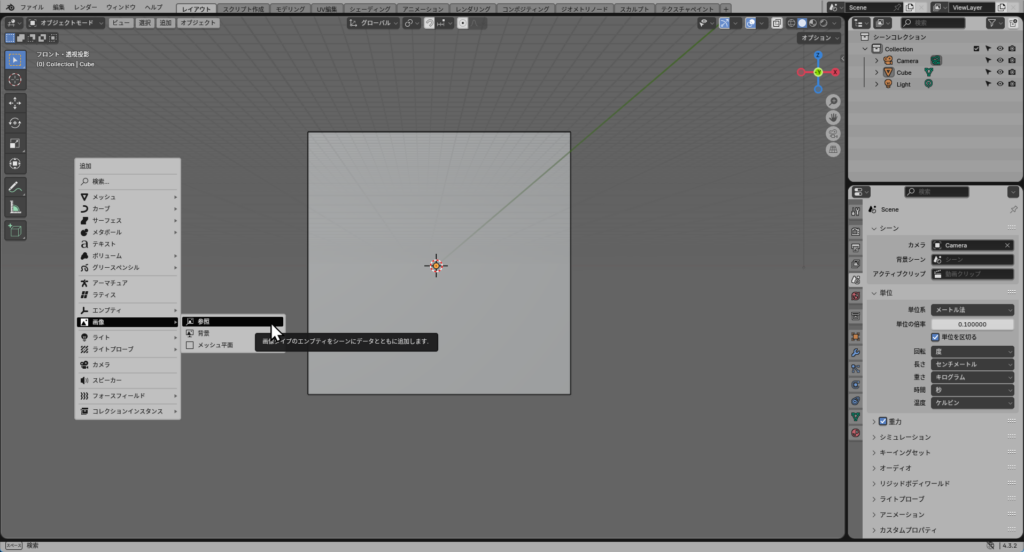The height and width of the screenshot is (552, 1024).
Task: Choose 背景 from the image submenu
Action: (x=203, y=333)
